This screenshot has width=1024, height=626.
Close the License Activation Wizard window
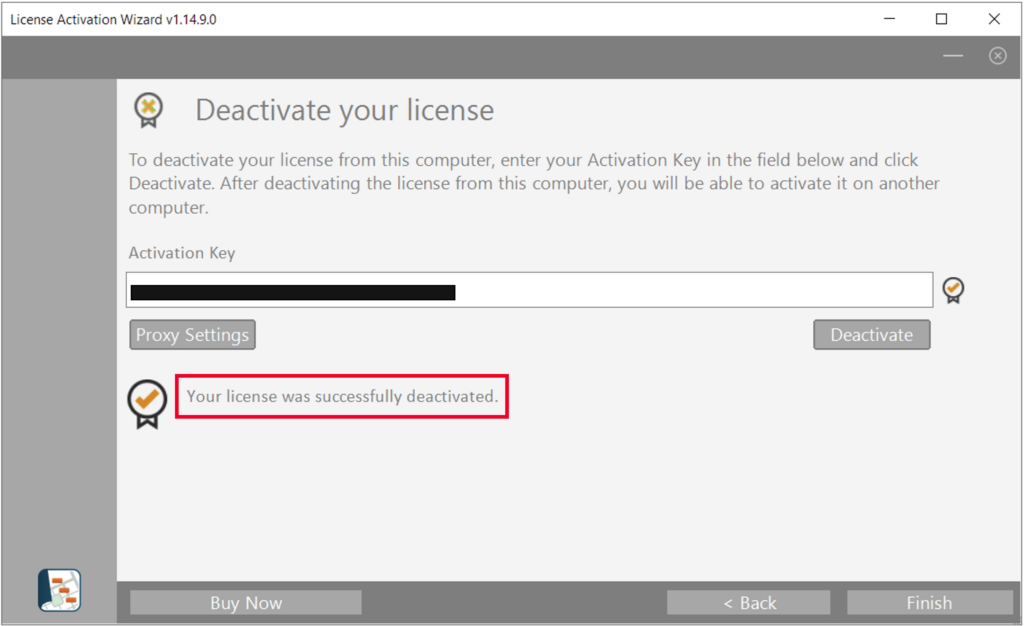[994, 19]
